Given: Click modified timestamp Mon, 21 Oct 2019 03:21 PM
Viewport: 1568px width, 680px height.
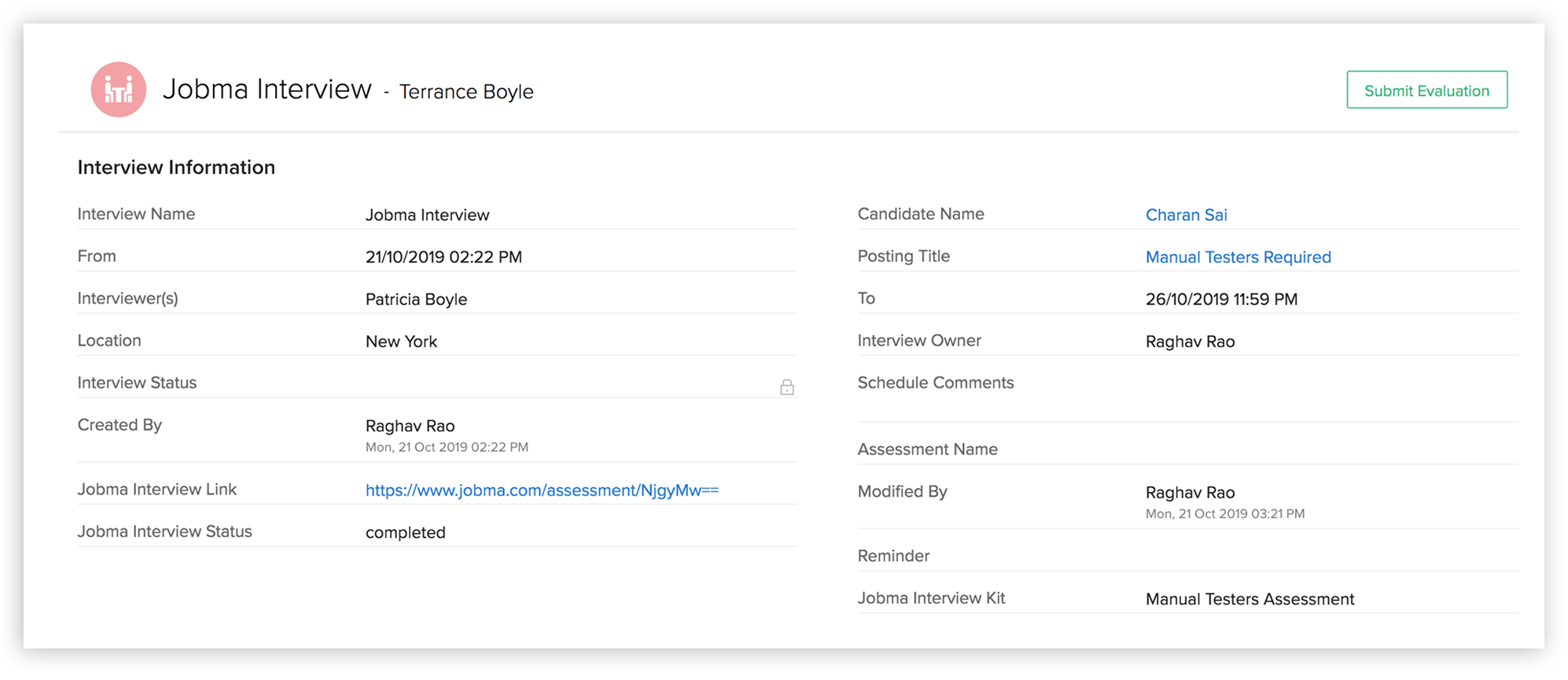Looking at the screenshot, I should (1225, 514).
